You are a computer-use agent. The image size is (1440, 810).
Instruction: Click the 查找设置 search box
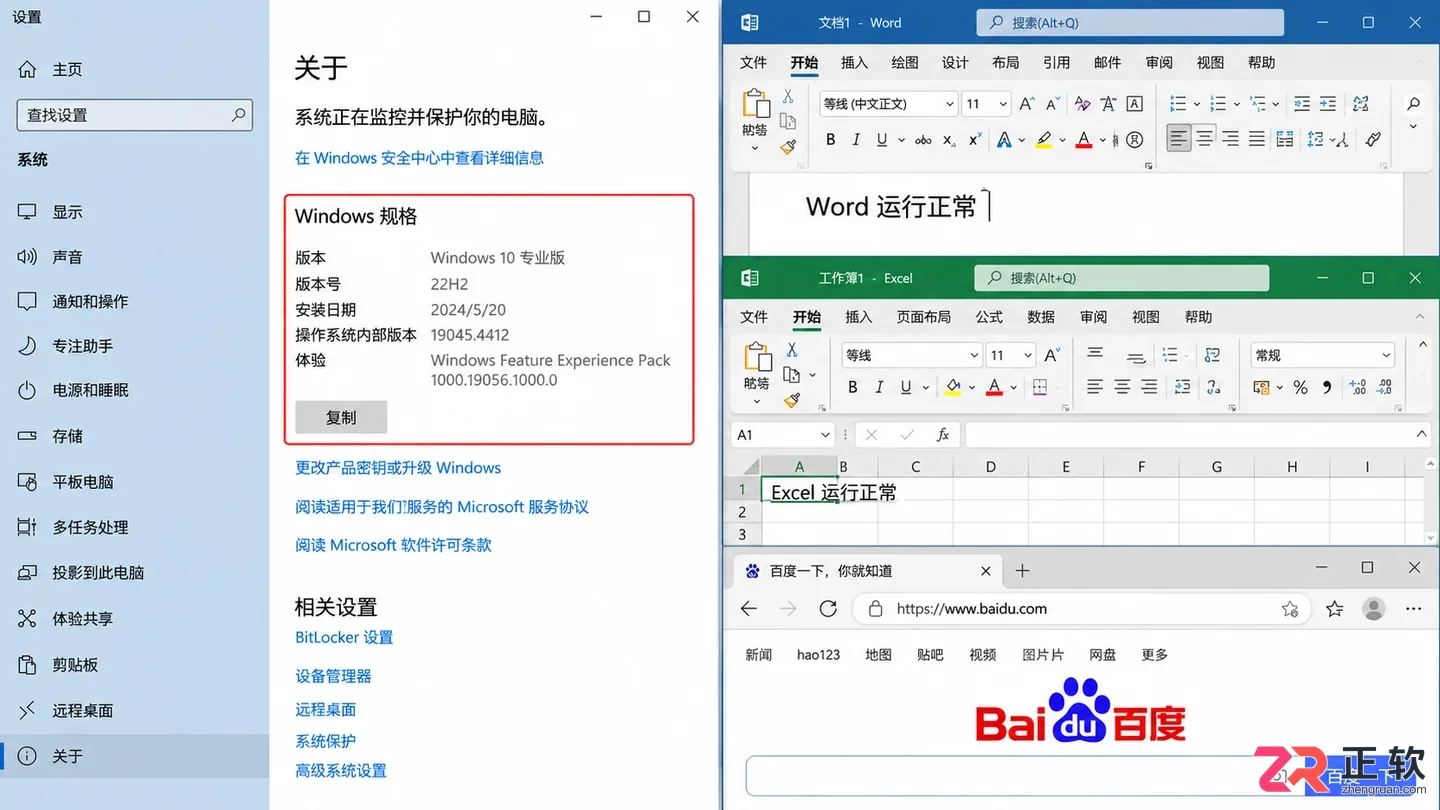(135, 115)
